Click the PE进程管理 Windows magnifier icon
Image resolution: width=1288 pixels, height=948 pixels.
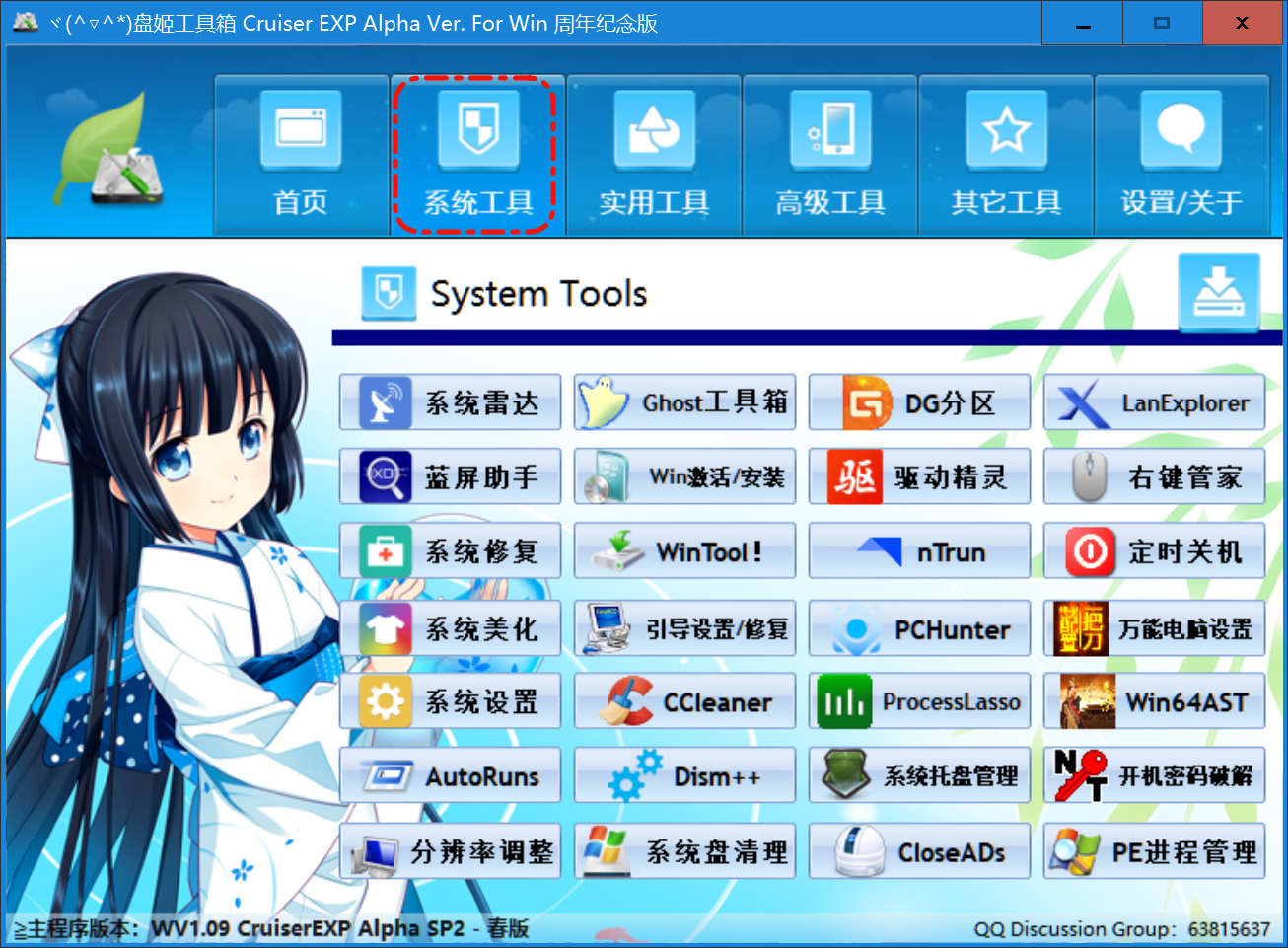[x=1075, y=852]
